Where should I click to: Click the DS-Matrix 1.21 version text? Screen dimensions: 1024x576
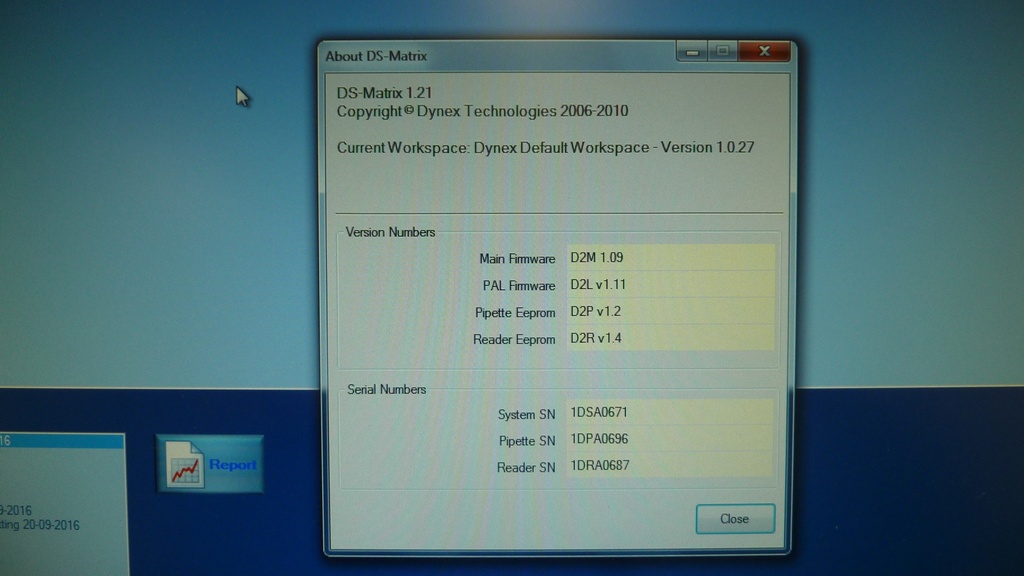pyautogui.click(x=384, y=93)
